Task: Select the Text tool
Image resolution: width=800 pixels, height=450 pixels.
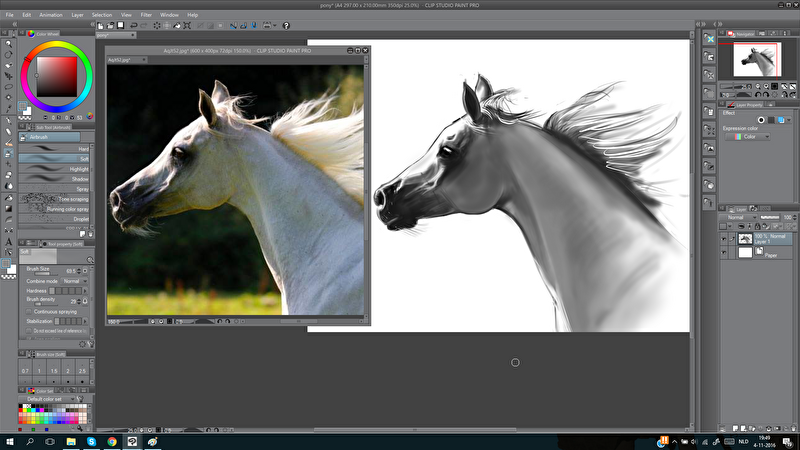Action: tap(8, 241)
